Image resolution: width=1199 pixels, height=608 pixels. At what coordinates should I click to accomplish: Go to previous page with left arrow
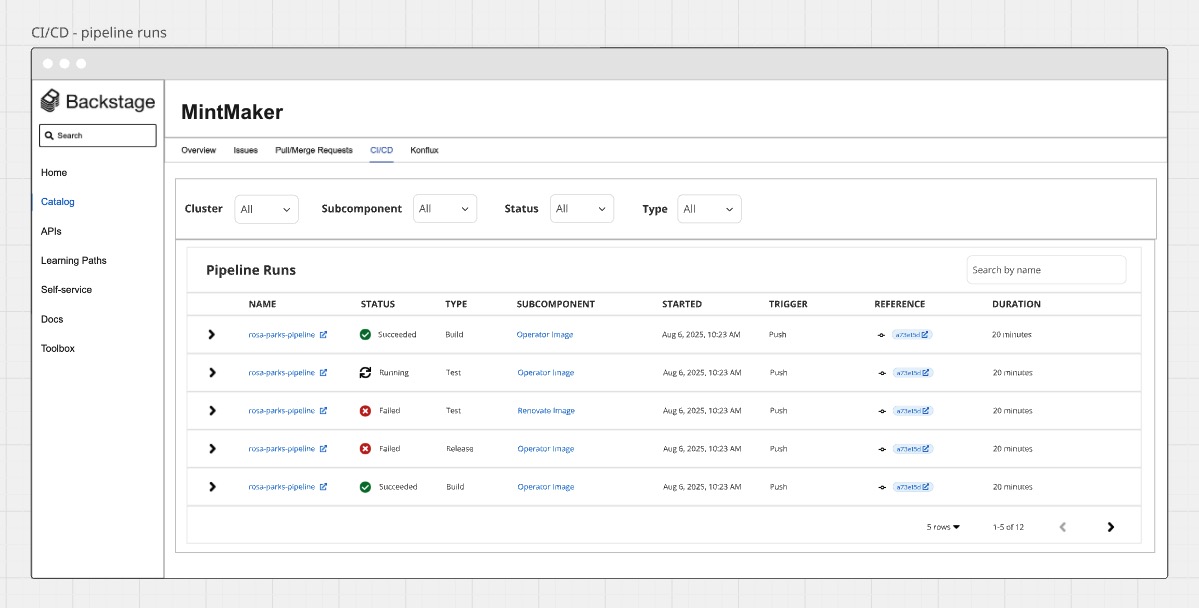point(1063,527)
